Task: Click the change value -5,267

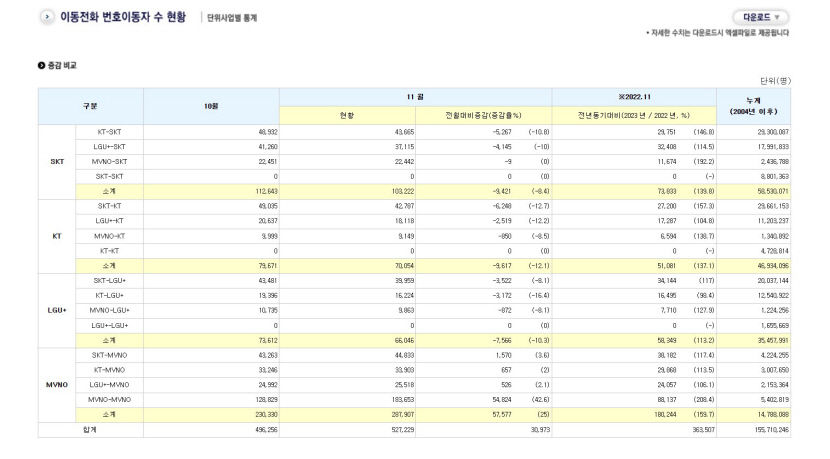Action: click(x=502, y=132)
